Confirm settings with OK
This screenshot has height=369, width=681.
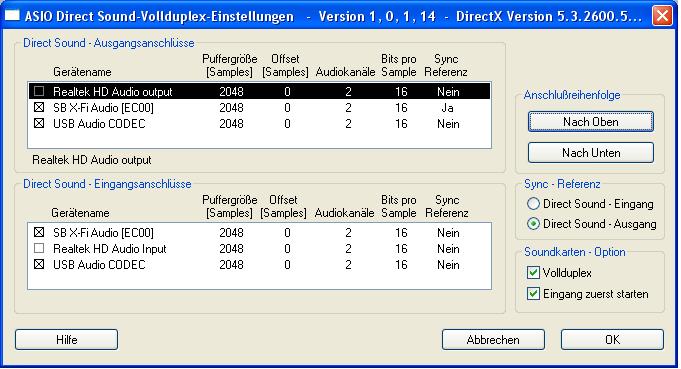612,339
